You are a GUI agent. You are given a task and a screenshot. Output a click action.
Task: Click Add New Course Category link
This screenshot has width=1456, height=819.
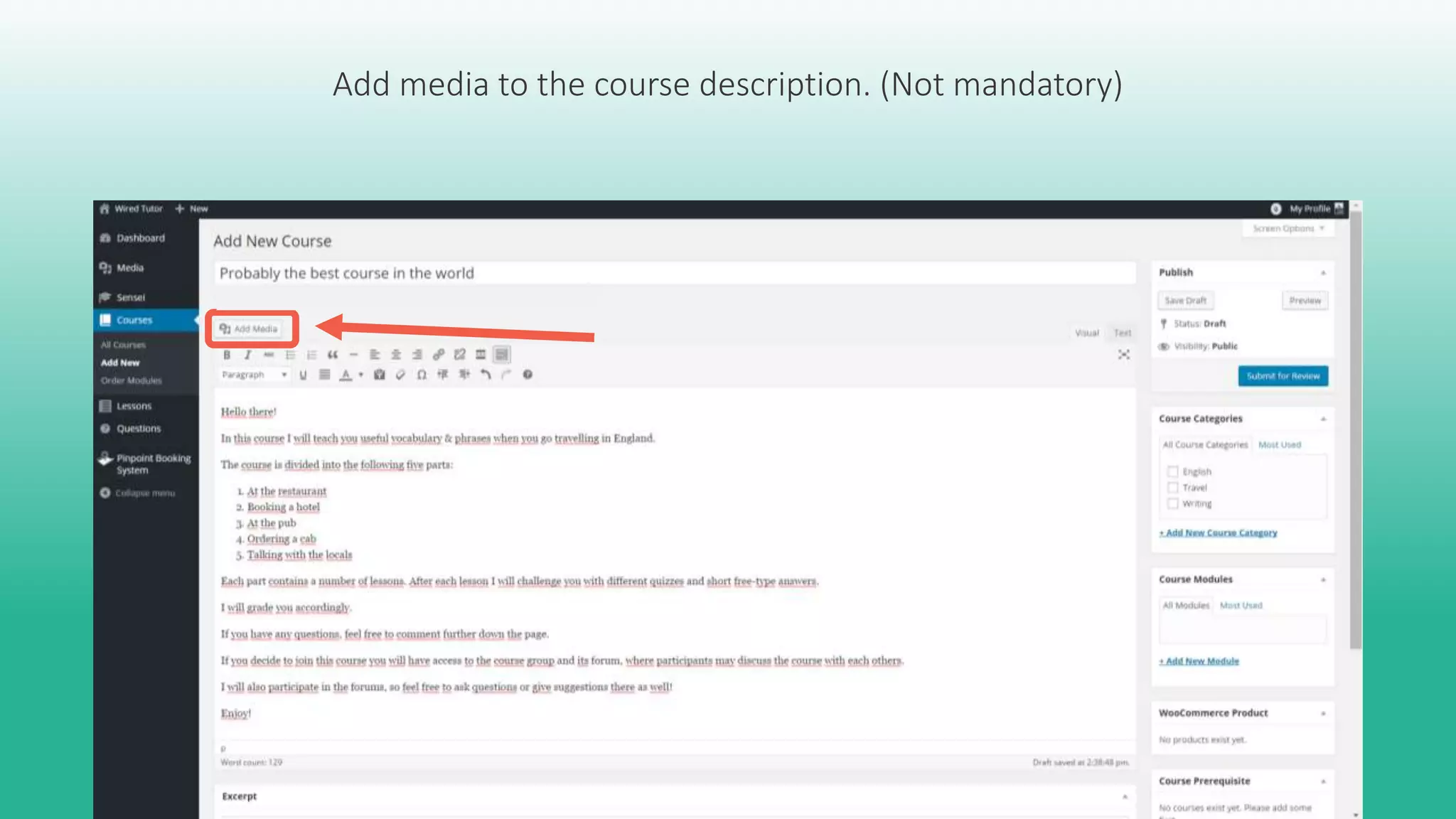[1218, 532]
